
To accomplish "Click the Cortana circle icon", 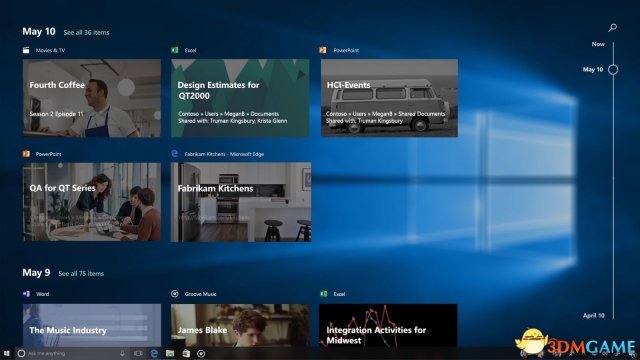I will tap(22, 353).
